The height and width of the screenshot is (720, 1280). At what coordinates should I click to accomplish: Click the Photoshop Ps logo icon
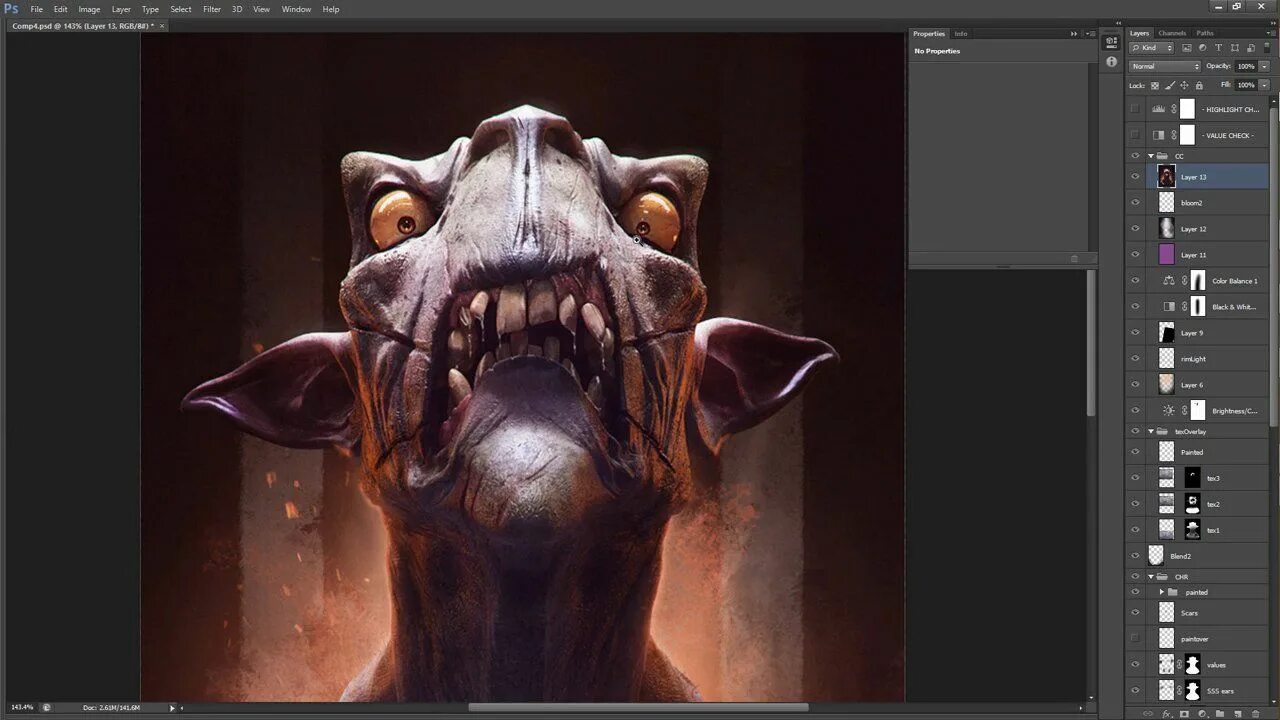coord(11,9)
